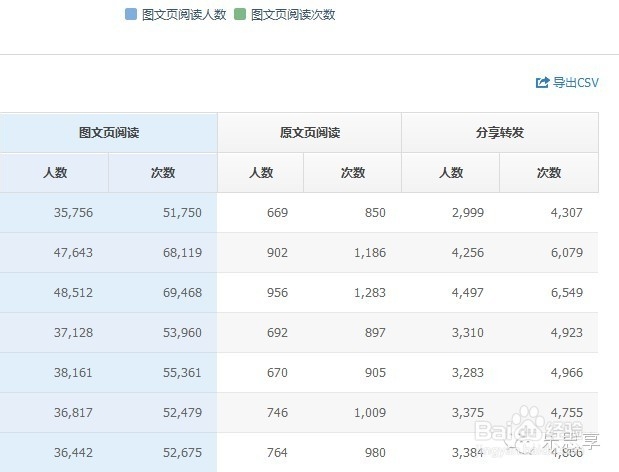Click the cell value 6,549

point(566,293)
